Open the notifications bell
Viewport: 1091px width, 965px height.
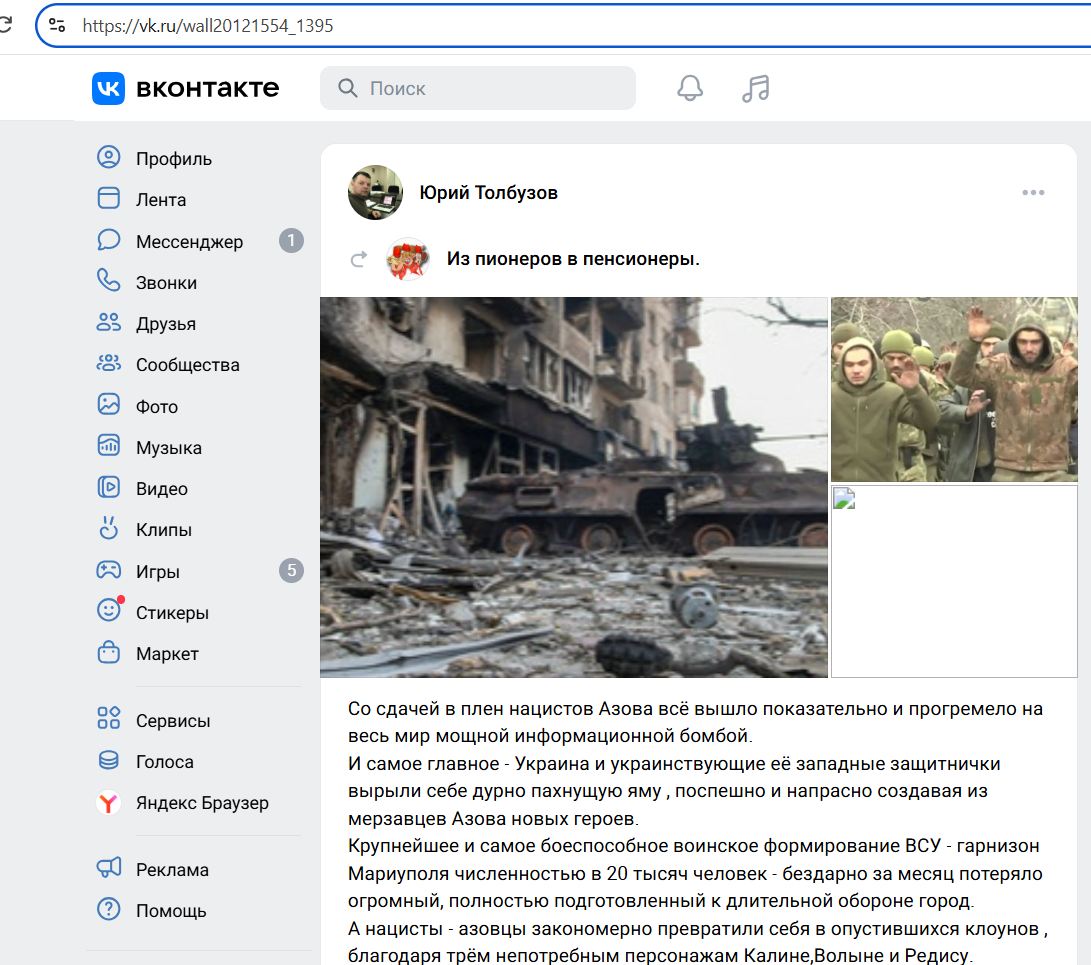[690, 88]
